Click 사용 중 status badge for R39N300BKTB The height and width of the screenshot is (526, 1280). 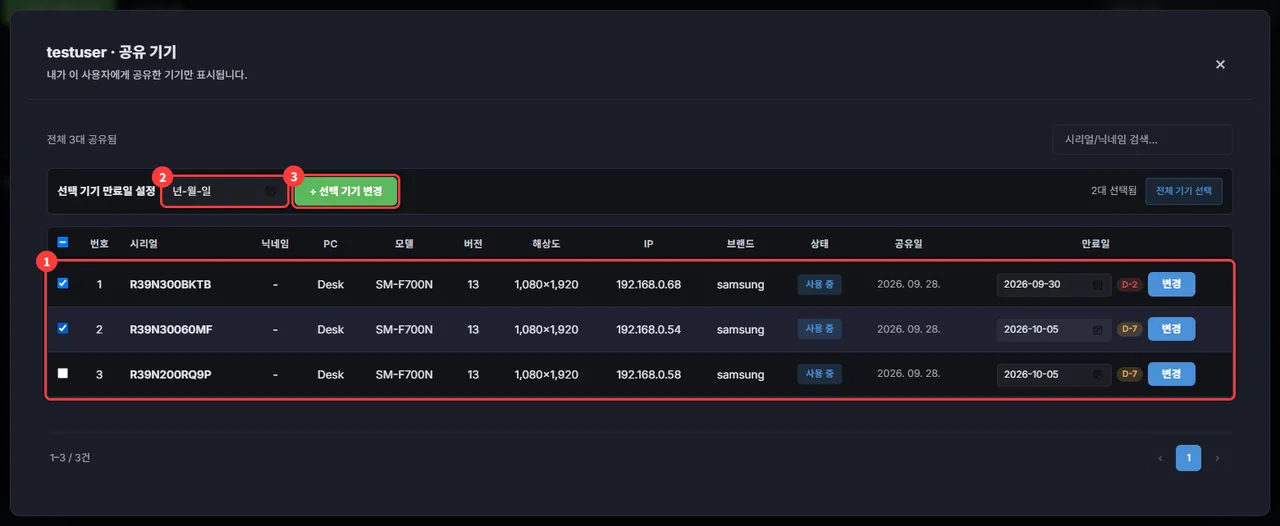pyautogui.click(x=819, y=285)
